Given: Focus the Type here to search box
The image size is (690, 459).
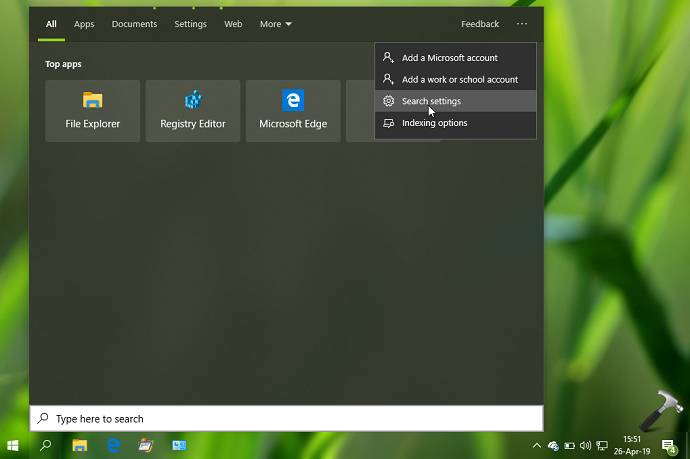Looking at the screenshot, I should (x=286, y=419).
